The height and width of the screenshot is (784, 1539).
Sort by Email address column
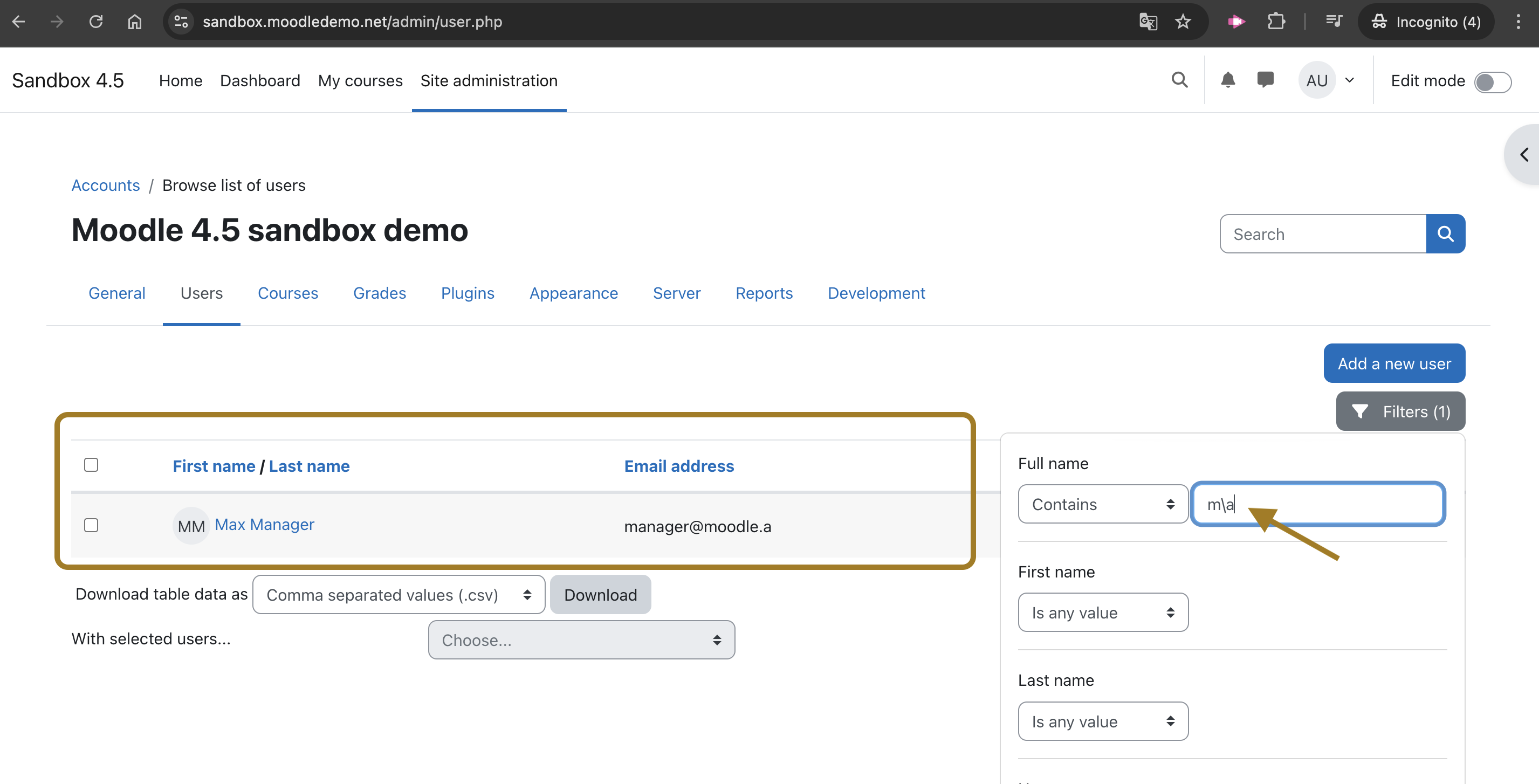click(679, 466)
